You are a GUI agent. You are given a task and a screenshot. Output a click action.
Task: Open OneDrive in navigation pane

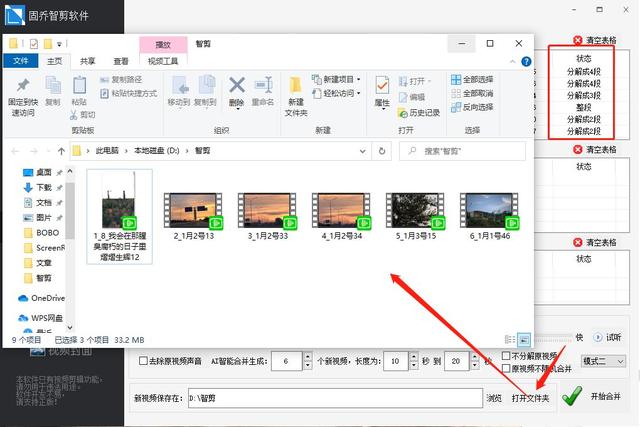click(x=41, y=298)
